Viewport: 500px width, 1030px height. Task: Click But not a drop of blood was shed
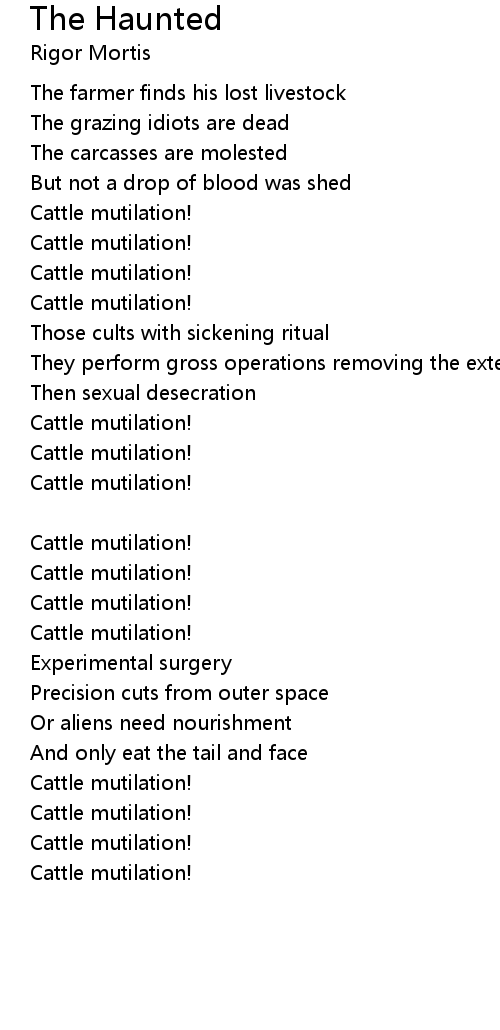[x=191, y=183]
